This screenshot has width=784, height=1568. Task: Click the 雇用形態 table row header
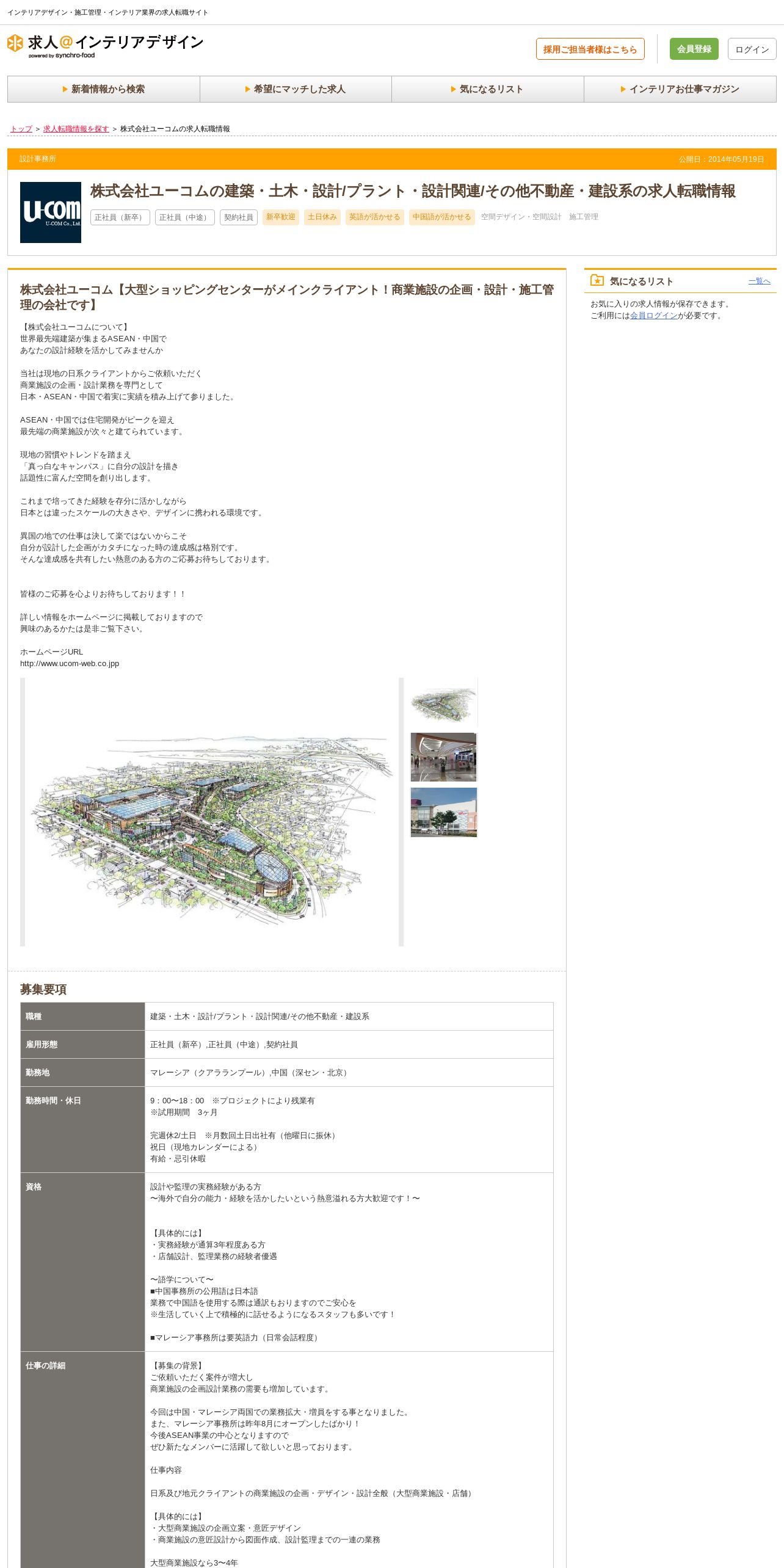pos(82,1045)
